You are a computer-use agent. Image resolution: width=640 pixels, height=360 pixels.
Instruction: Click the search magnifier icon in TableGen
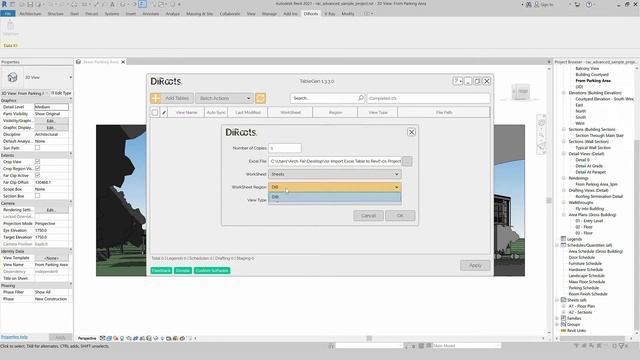point(361,98)
